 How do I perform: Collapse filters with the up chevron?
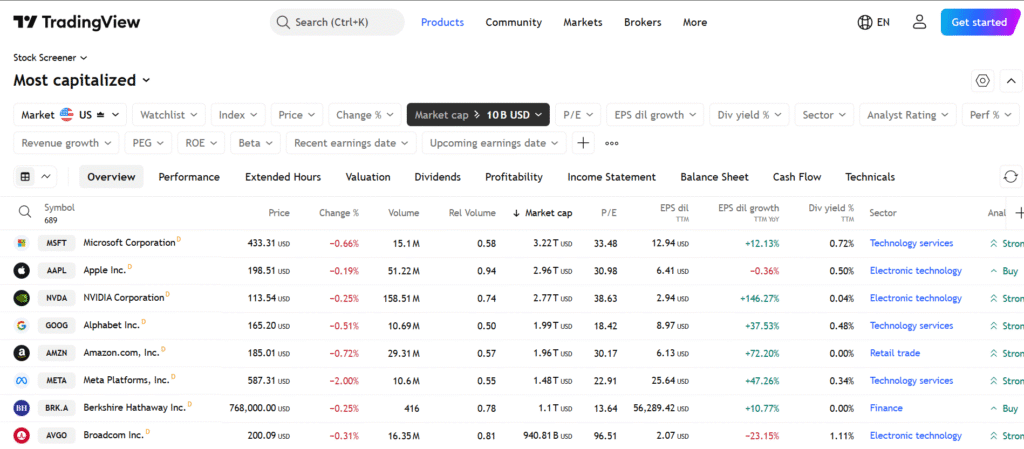[1011, 81]
